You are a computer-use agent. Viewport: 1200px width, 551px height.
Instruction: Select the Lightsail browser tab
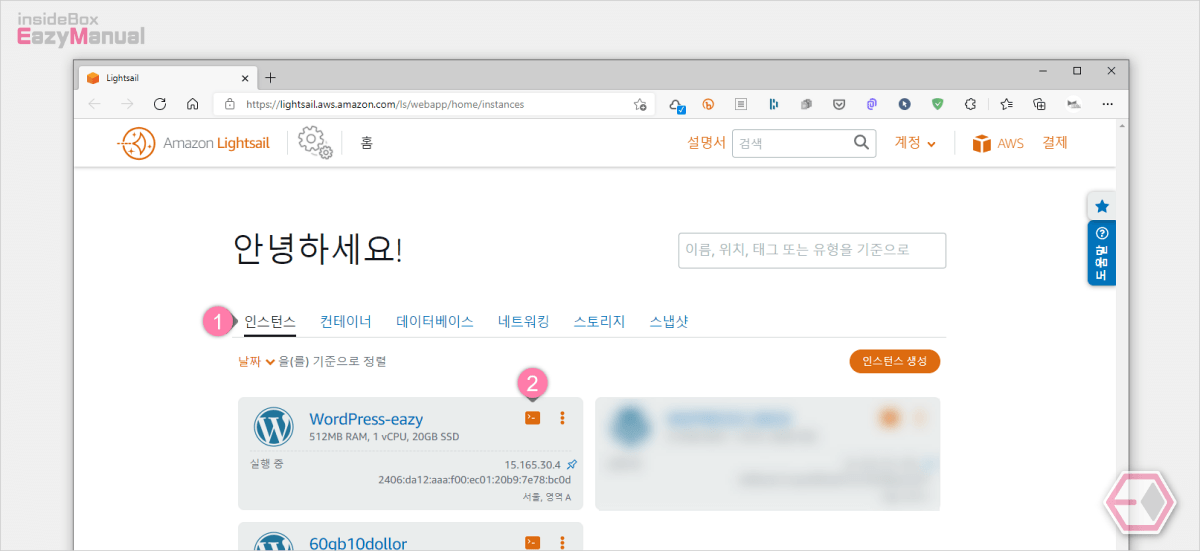click(166, 78)
